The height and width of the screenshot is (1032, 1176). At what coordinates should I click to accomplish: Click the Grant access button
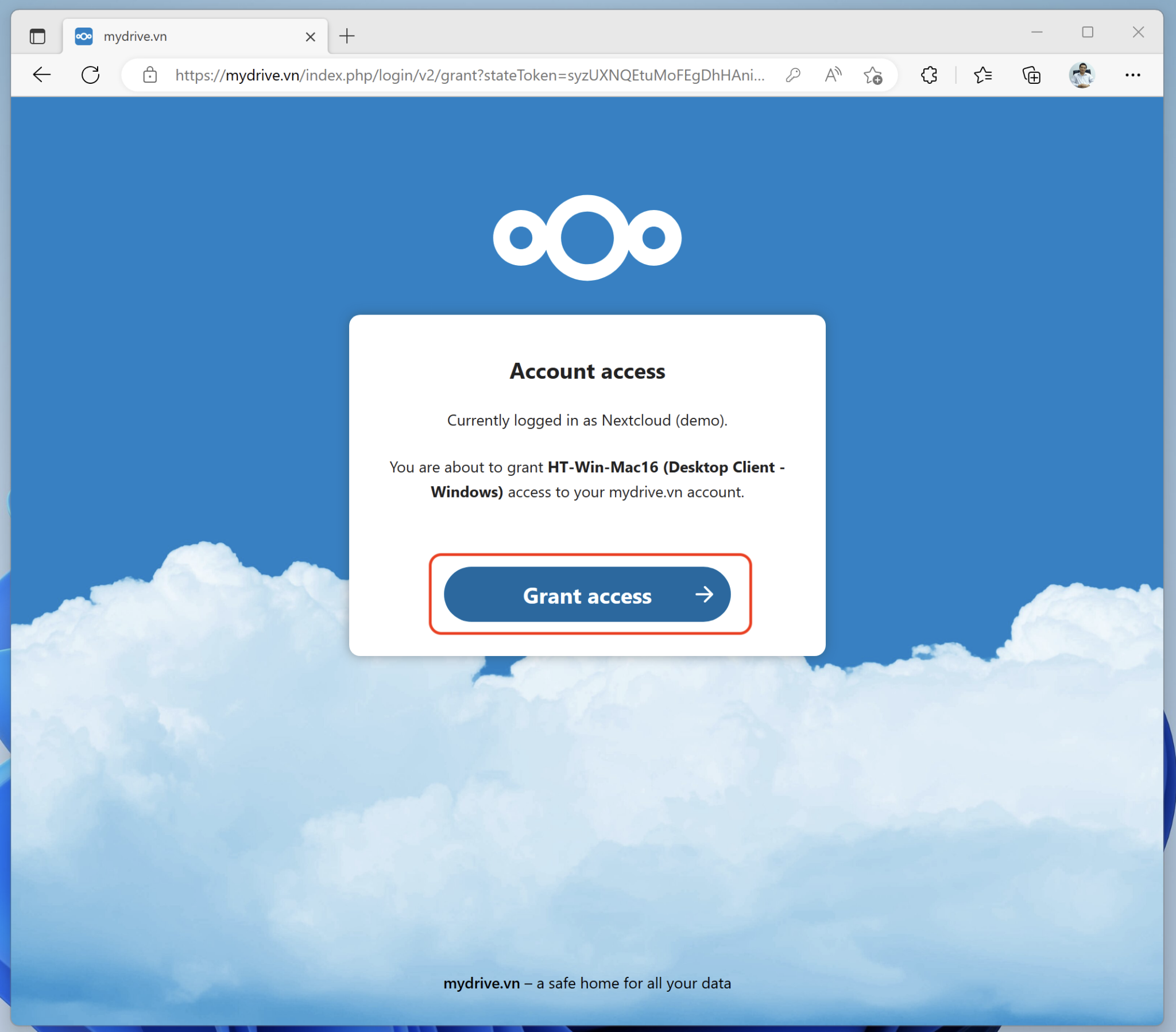(x=587, y=595)
